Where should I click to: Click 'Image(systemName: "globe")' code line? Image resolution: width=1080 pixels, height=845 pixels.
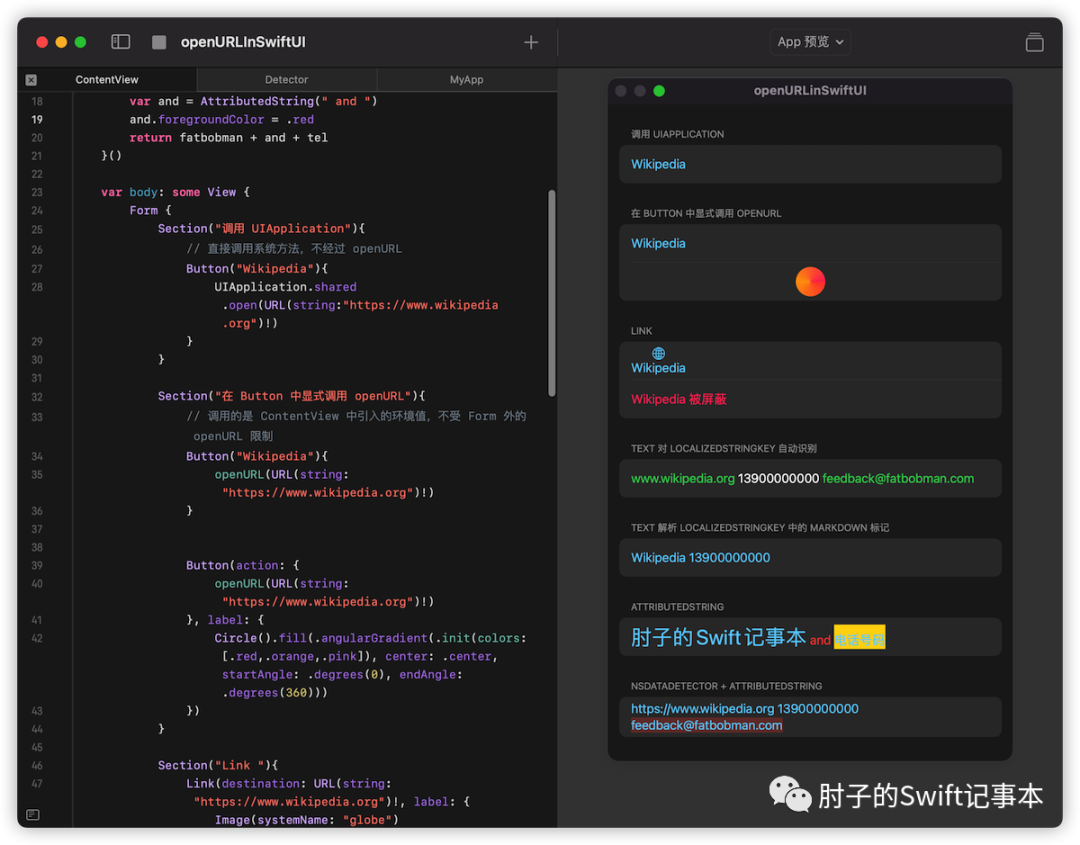307,820
